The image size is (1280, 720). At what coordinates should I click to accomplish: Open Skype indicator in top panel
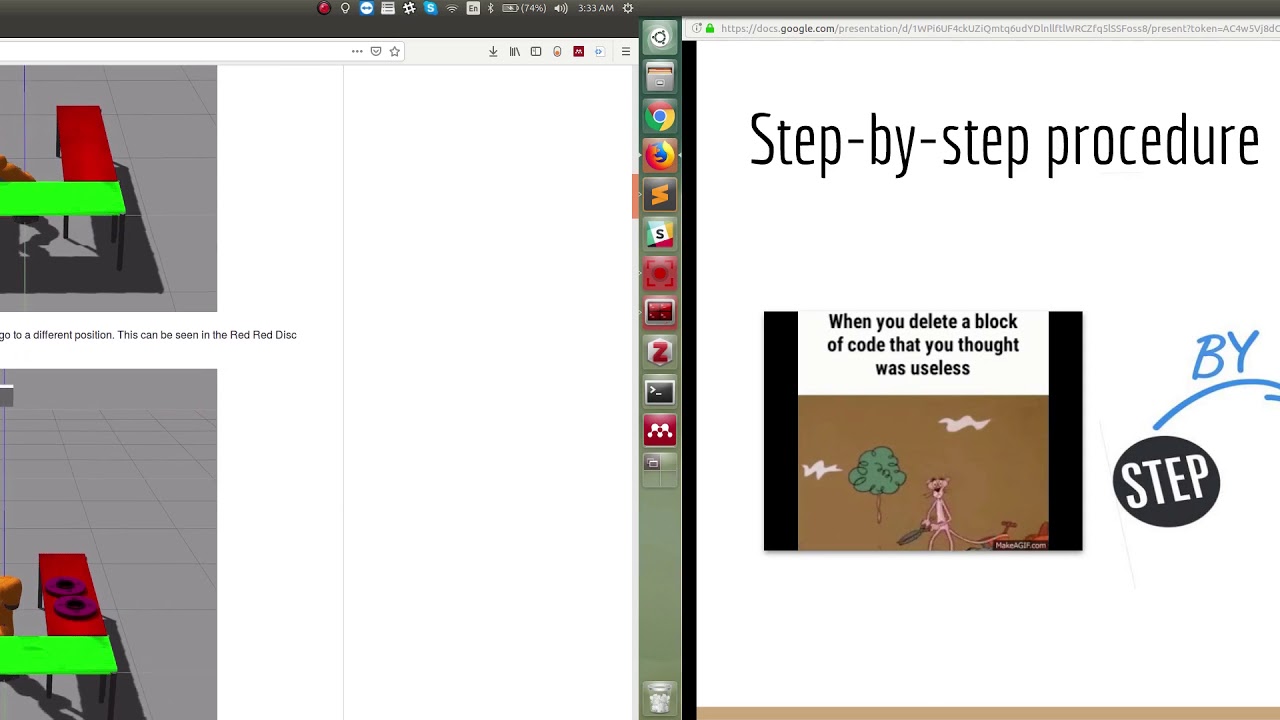430,8
